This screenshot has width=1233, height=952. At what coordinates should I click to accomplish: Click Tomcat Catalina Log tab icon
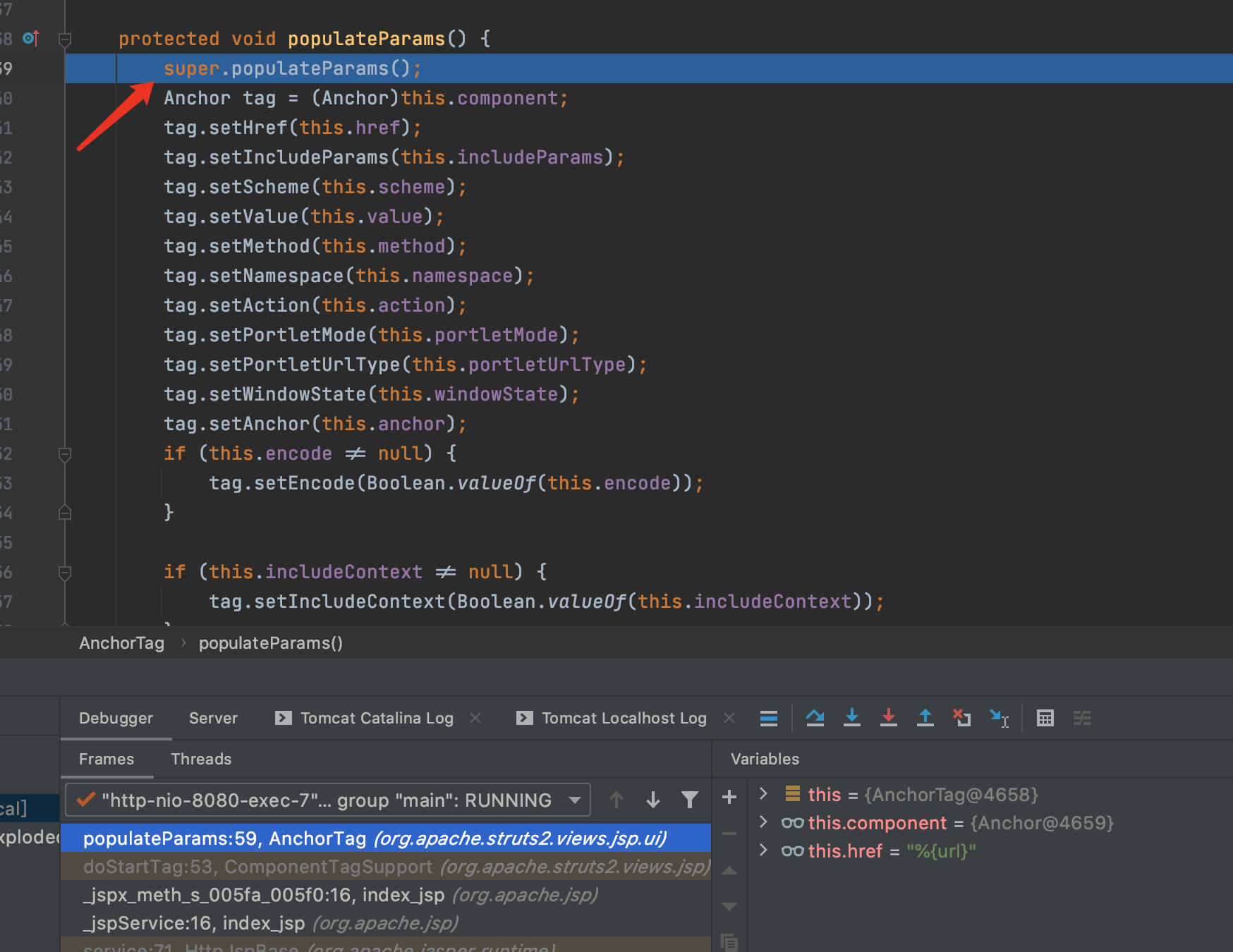coord(284,718)
